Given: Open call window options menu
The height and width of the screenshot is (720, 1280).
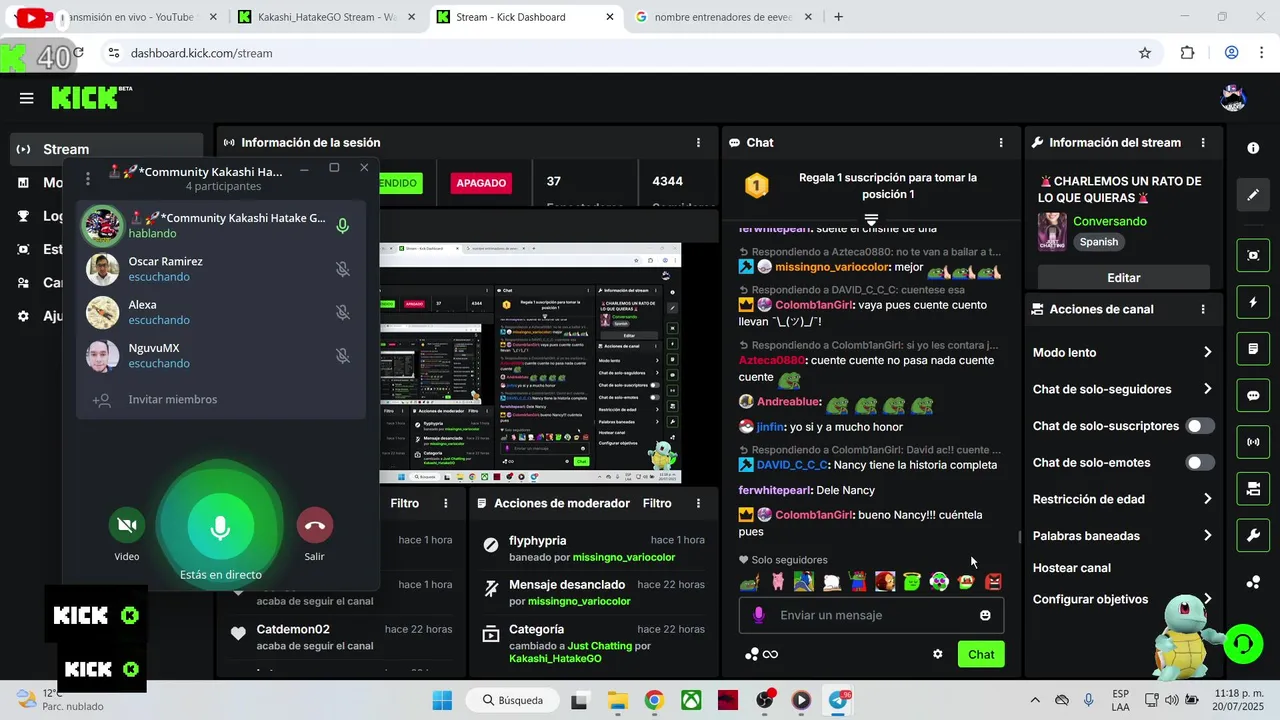Looking at the screenshot, I should coord(88,179).
